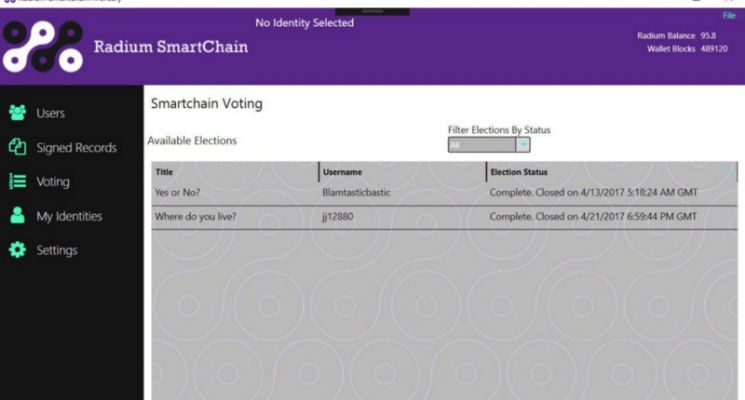
Task: Click the jj12880 username cell
Action: pyautogui.click(x=338, y=216)
